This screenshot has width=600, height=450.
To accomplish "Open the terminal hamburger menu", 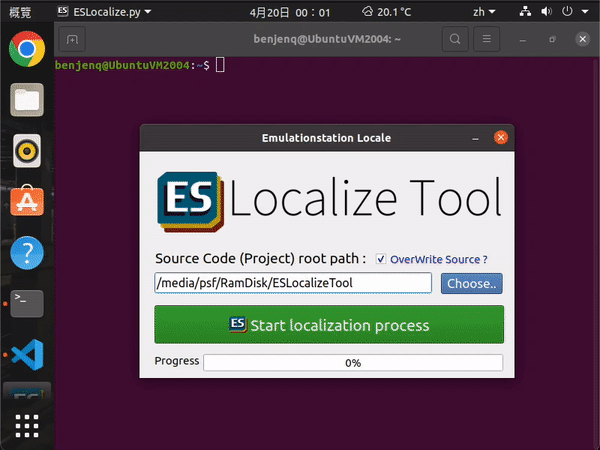I will (x=486, y=39).
